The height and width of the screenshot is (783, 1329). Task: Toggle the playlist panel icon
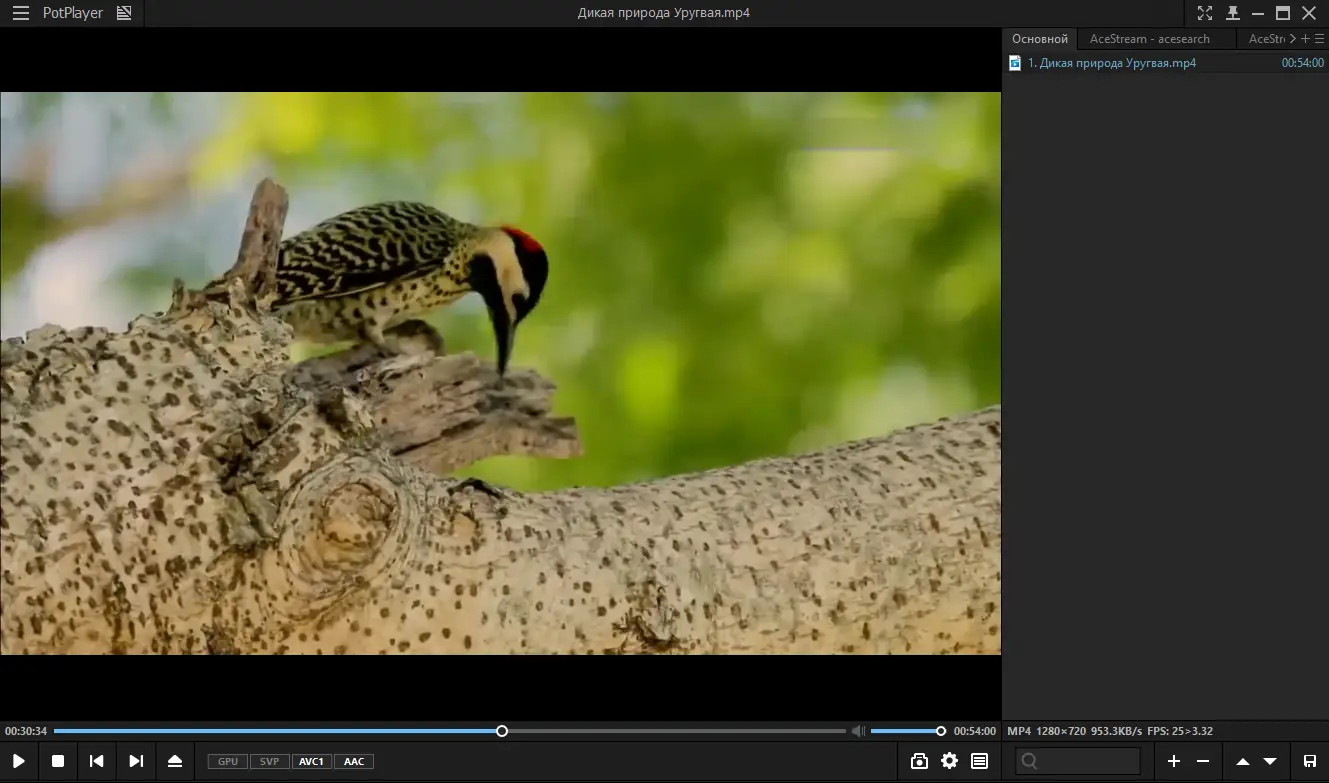980,761
